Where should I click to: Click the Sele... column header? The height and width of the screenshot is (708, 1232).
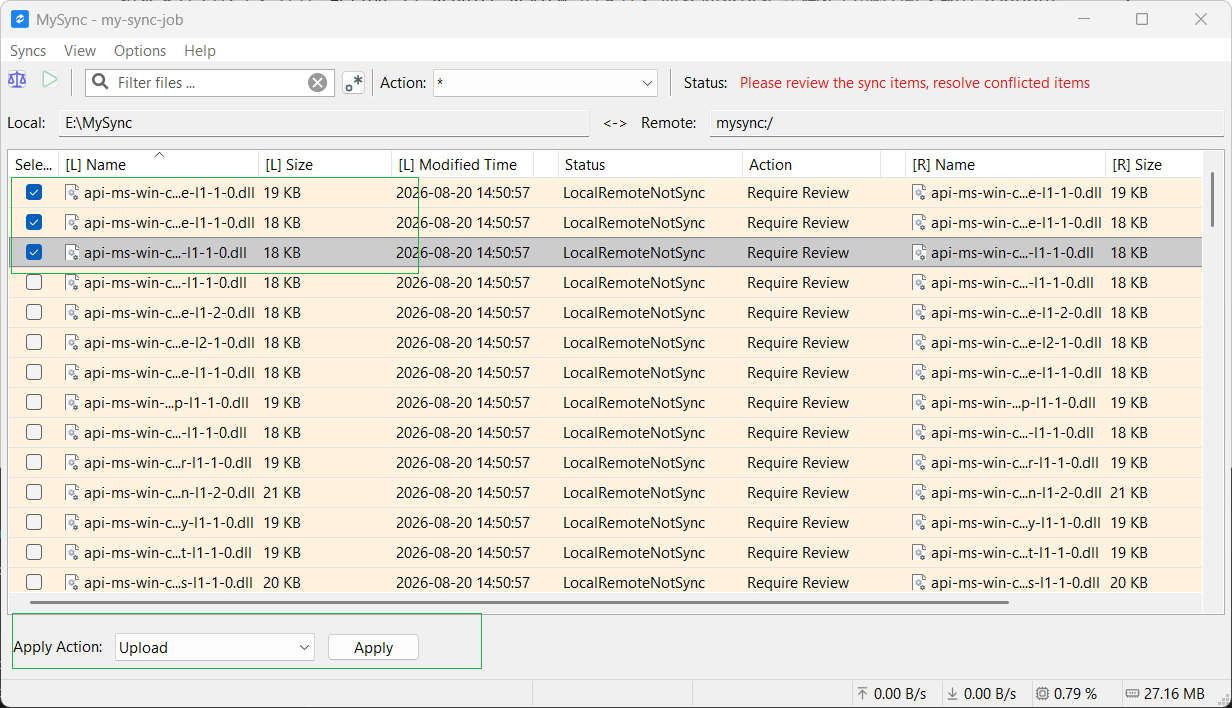34,165
